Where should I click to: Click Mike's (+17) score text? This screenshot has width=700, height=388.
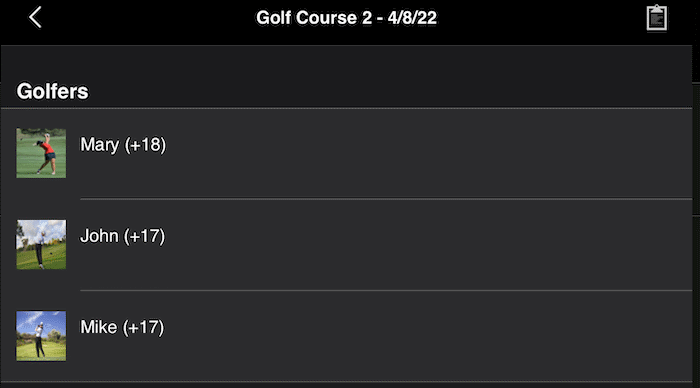(x=143, y=327)
